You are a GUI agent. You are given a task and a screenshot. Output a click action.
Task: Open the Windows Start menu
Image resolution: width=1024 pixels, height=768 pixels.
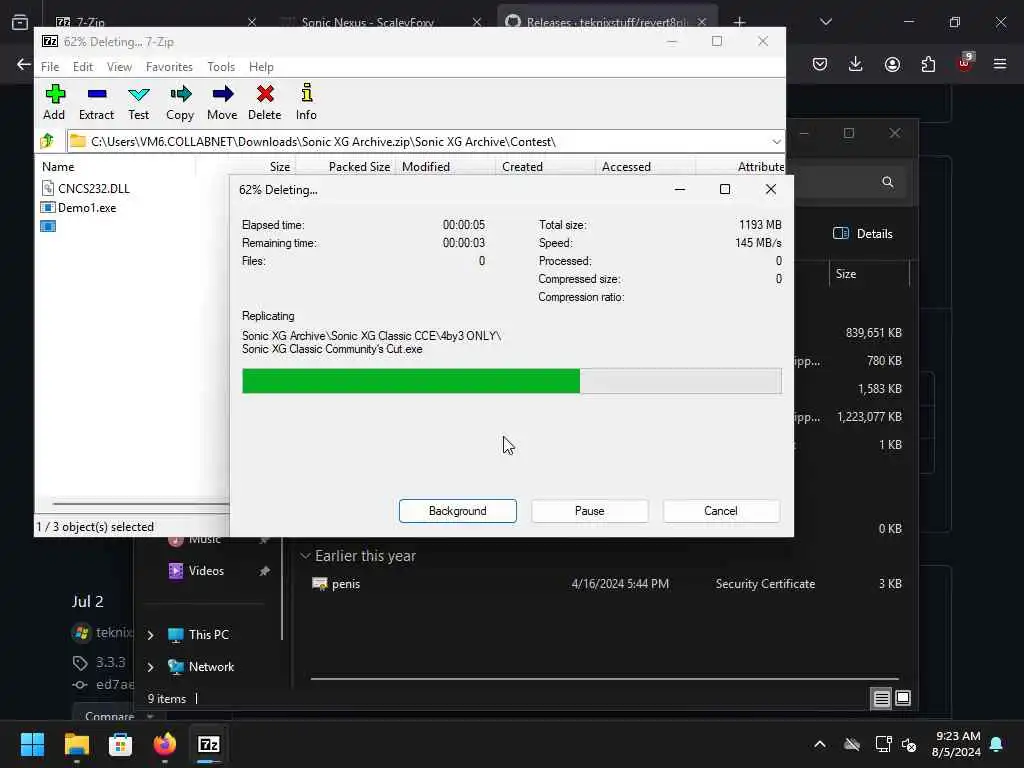tap(33, 744)
